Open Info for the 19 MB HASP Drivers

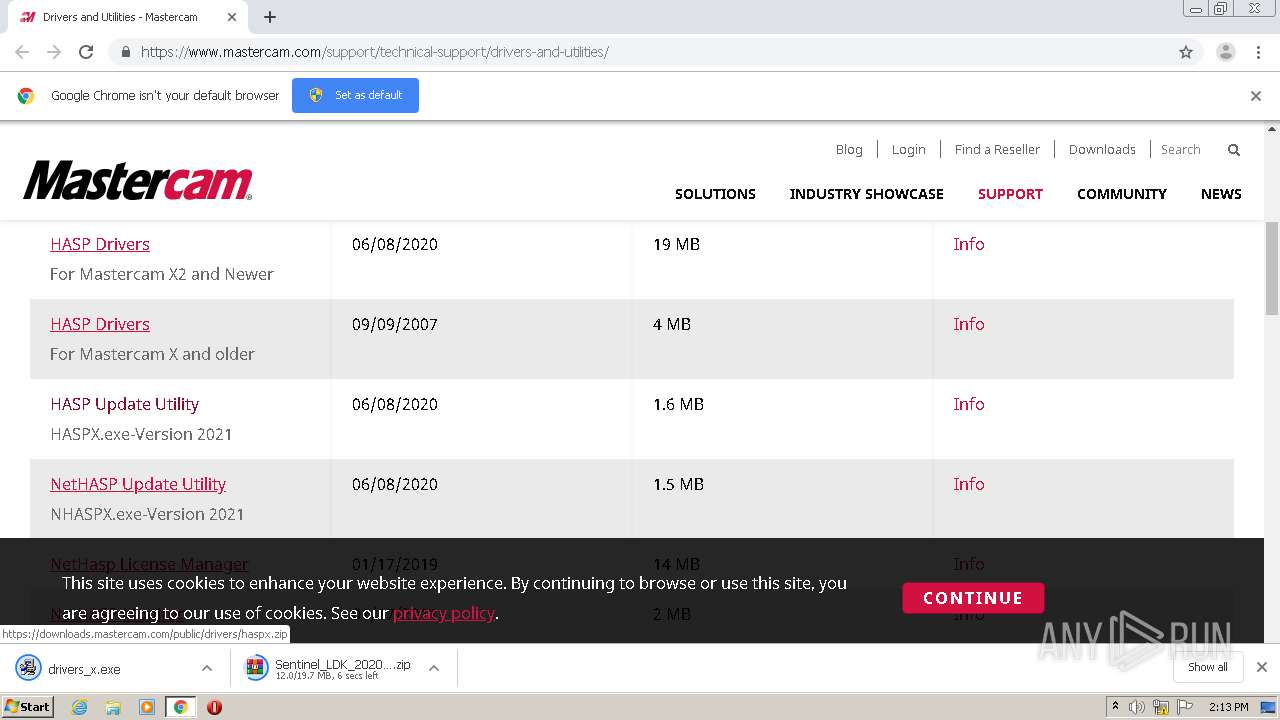[x=969, y=244]
